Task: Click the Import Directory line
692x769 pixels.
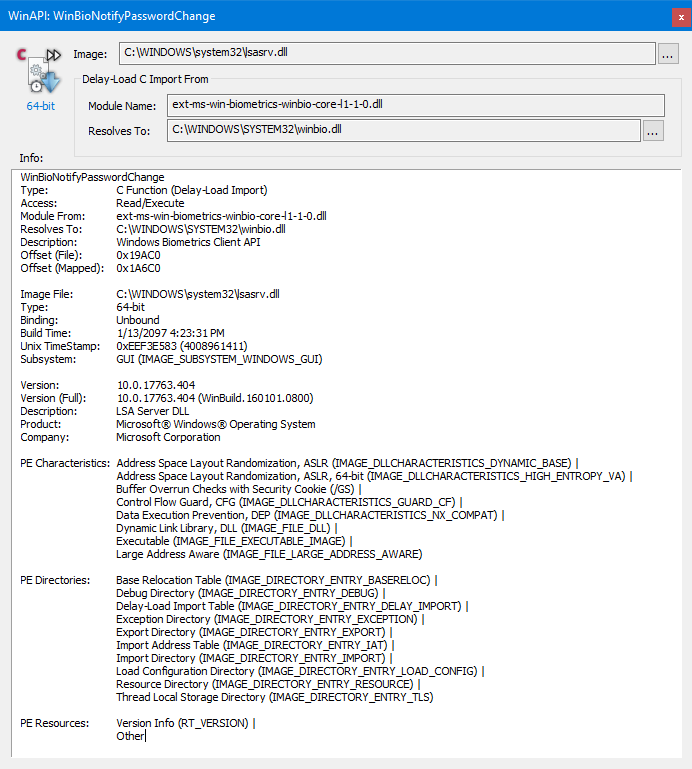Action: pyautogui.click(x=254, y=658)
